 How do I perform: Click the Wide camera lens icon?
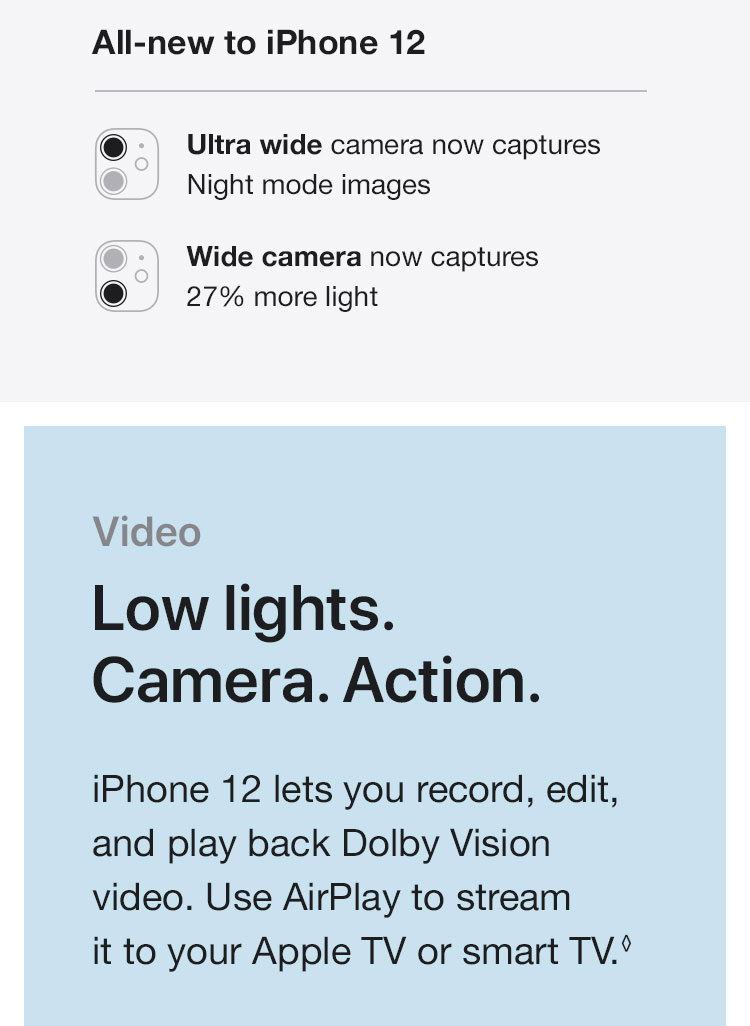pos(127,276)
